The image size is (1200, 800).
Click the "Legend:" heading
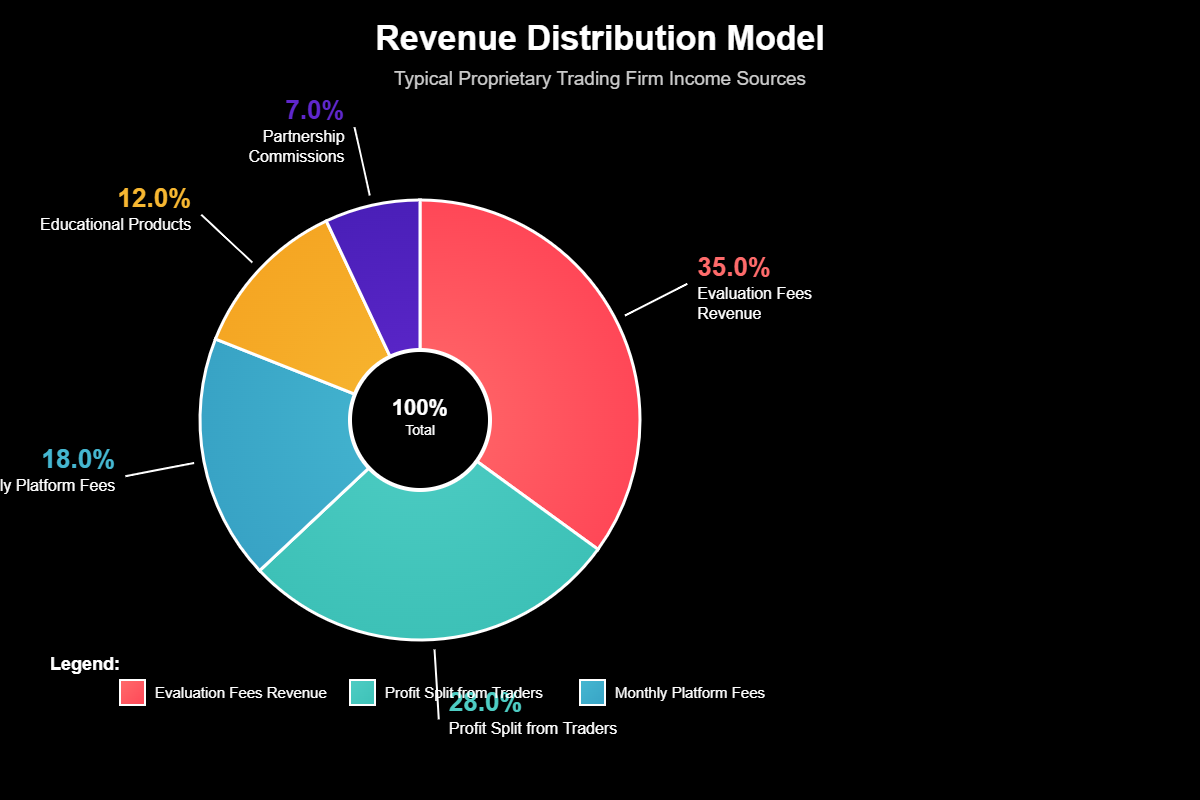[85, 664]
